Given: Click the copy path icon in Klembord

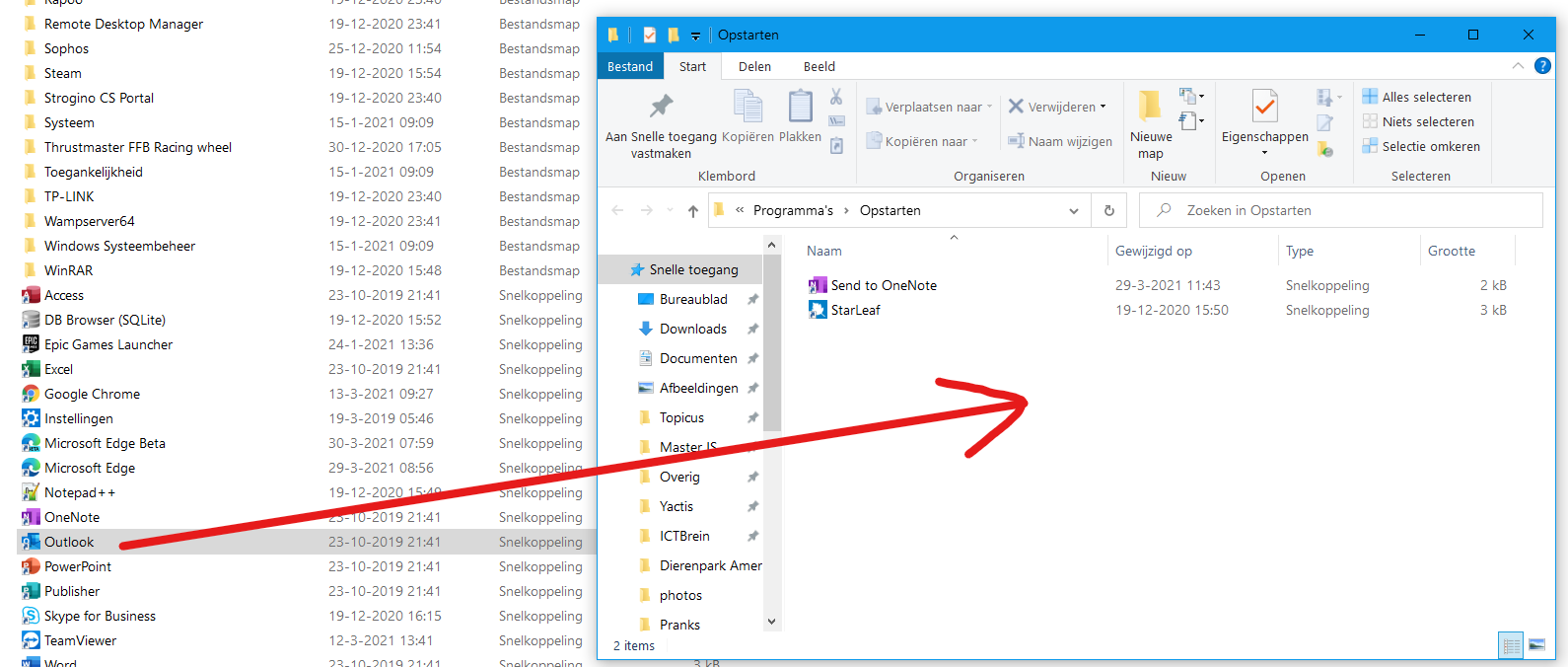Looking at the screenshot, I should click(836, 120).
